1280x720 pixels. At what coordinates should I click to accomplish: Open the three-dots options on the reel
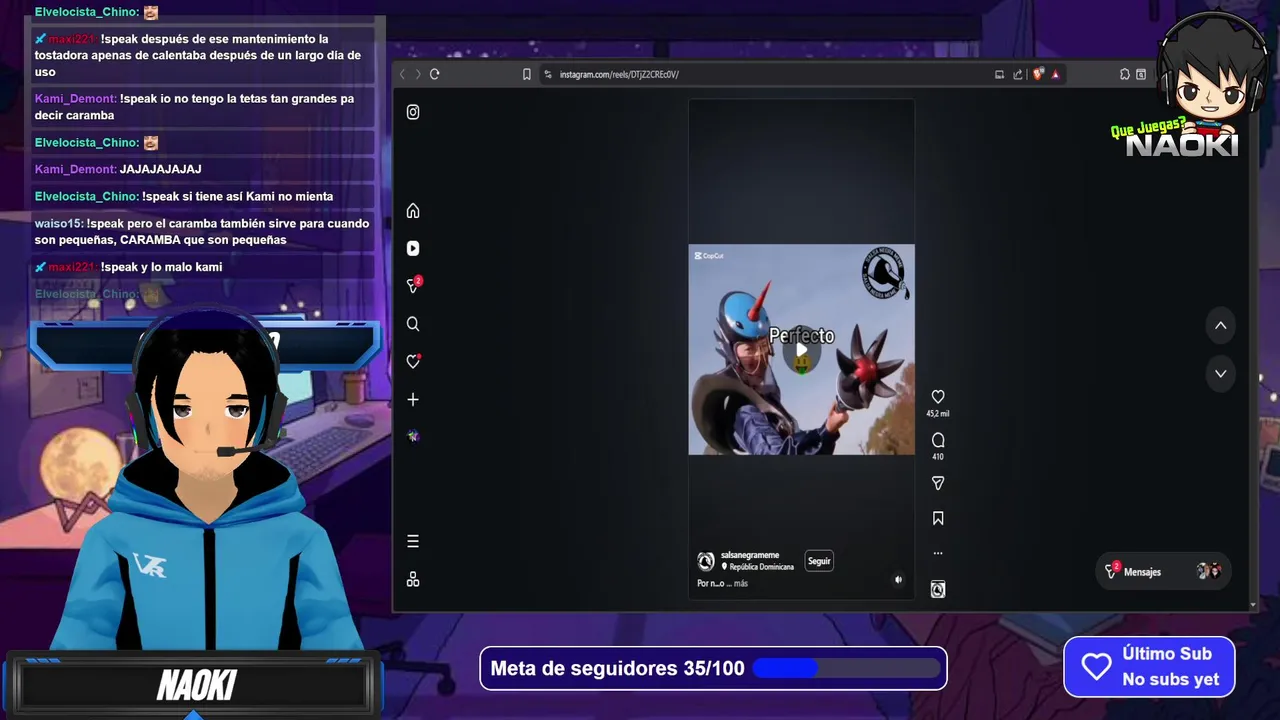938,553
